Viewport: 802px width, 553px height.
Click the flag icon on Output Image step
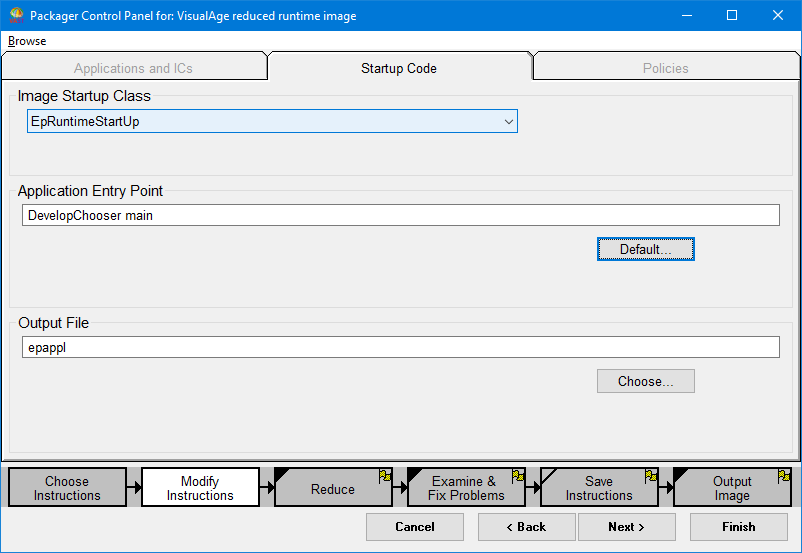[x=784, y=476]
